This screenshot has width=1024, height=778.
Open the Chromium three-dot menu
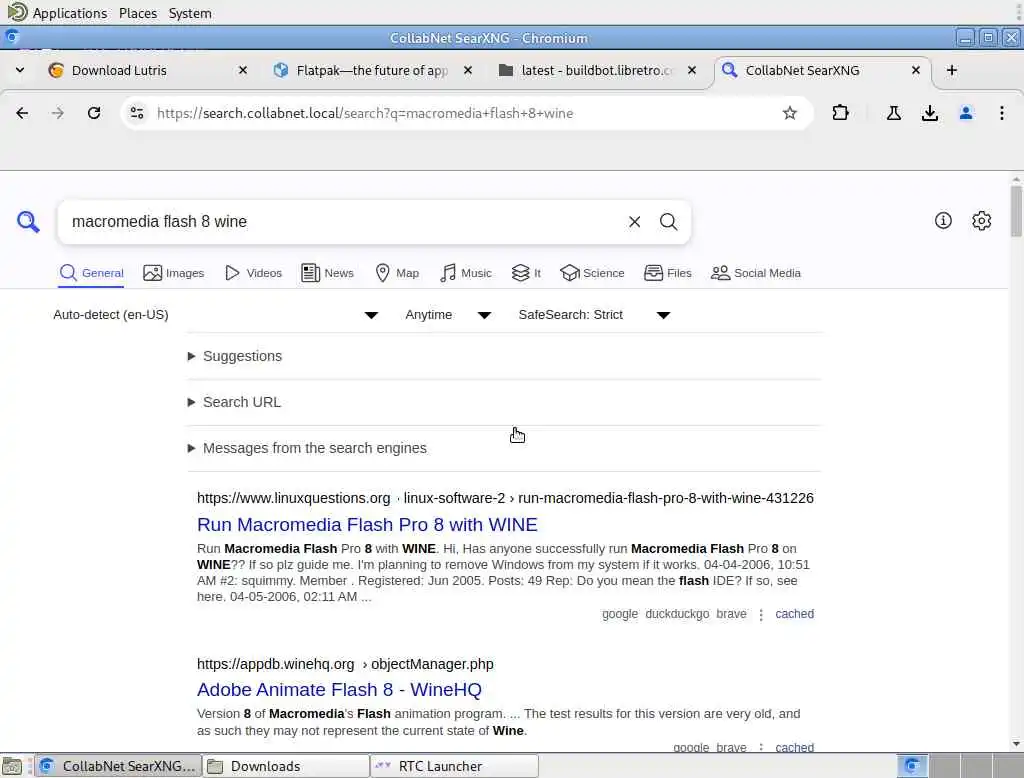pos(1002,113)
